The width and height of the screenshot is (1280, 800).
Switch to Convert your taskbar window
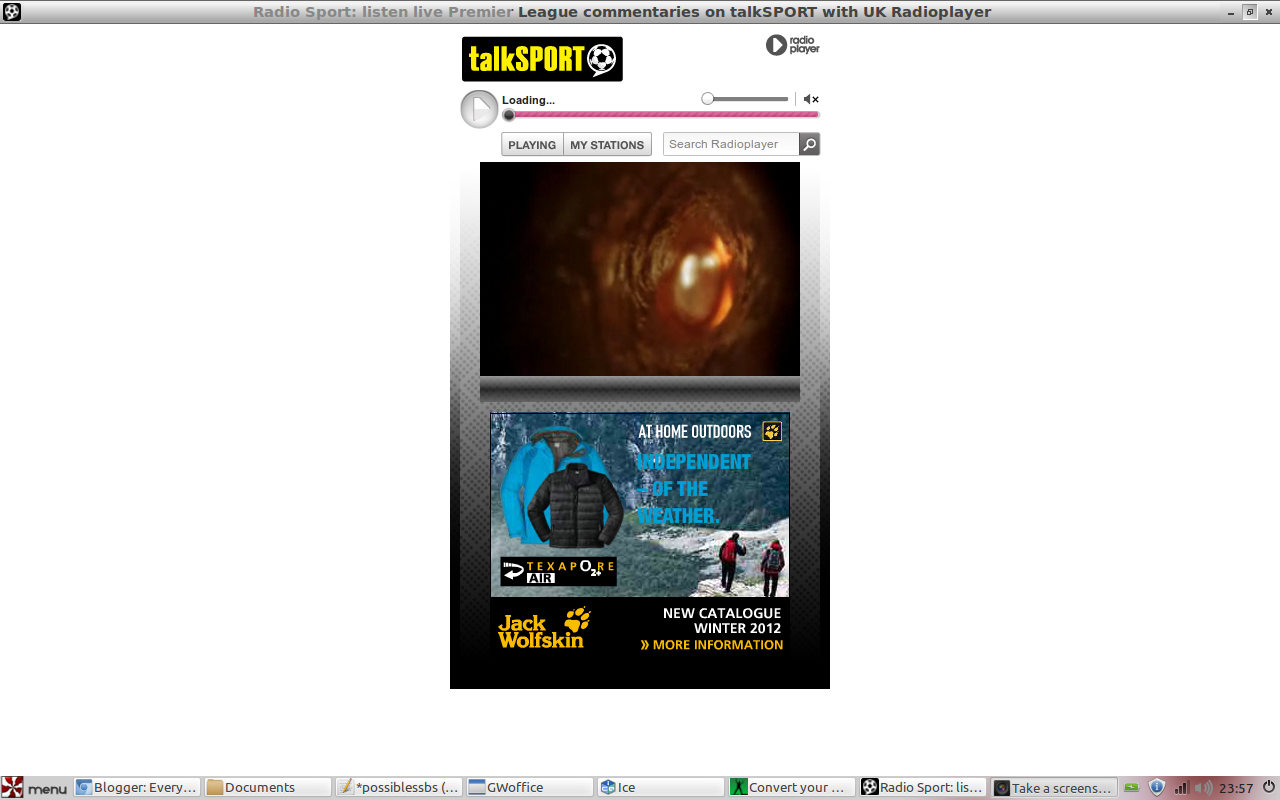point(791,787)
